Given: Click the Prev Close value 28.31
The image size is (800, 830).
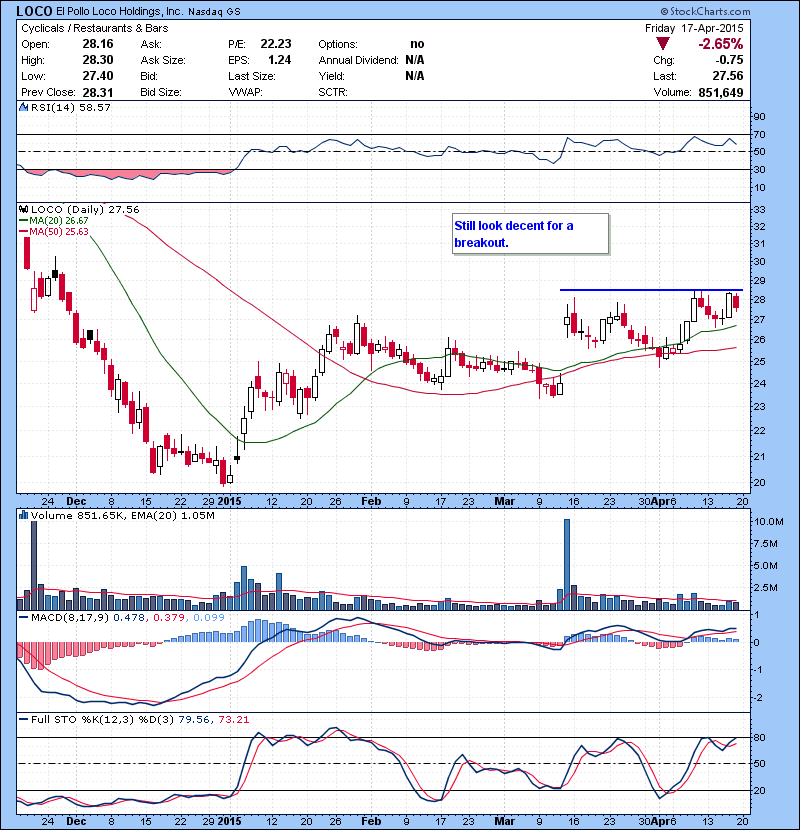Looking at the screenshot, I should click(x=98, y=92).
